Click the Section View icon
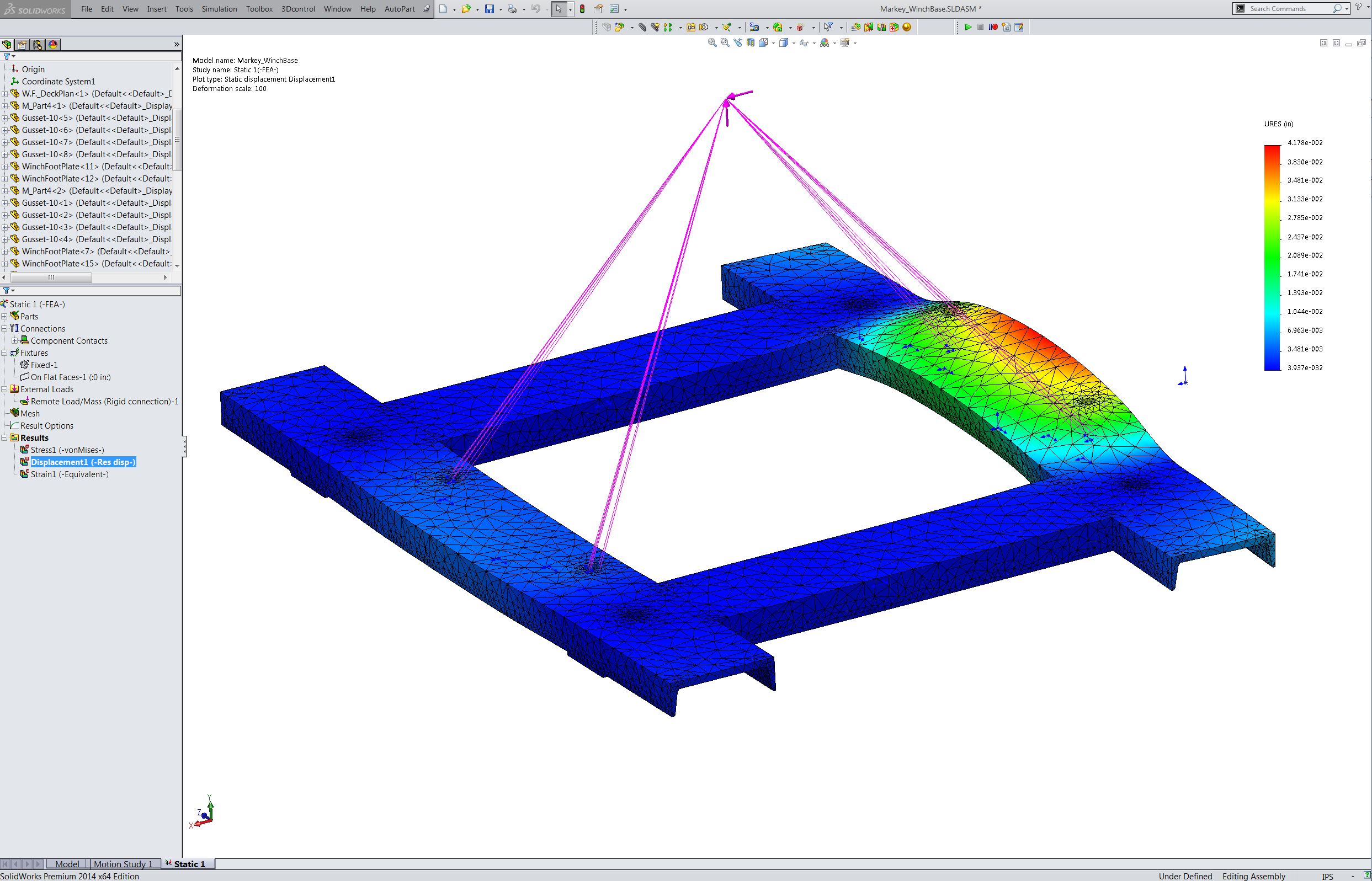The image size is (1372, 881). (x=751, y=43)
